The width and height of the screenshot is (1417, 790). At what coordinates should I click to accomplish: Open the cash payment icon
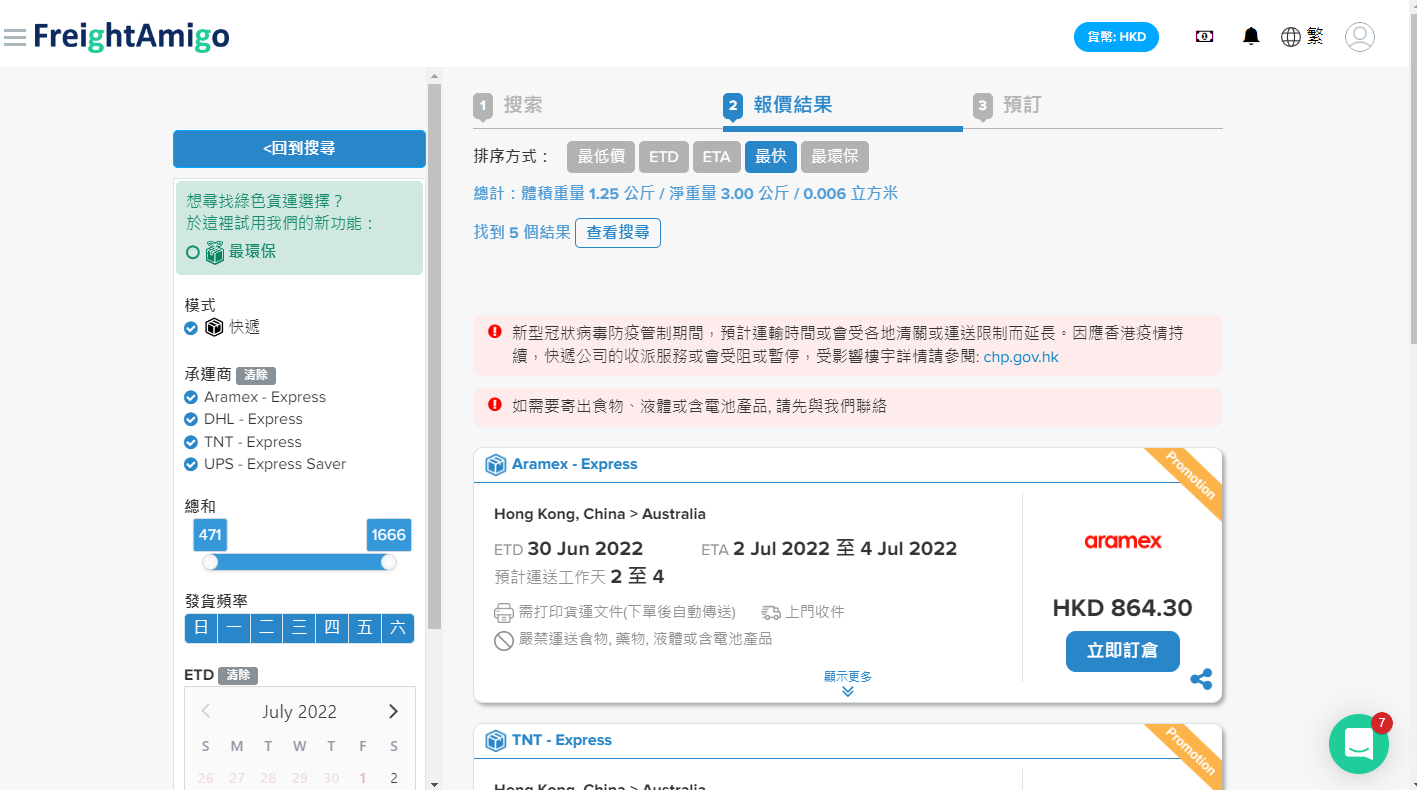click(x=1205, y=36)
